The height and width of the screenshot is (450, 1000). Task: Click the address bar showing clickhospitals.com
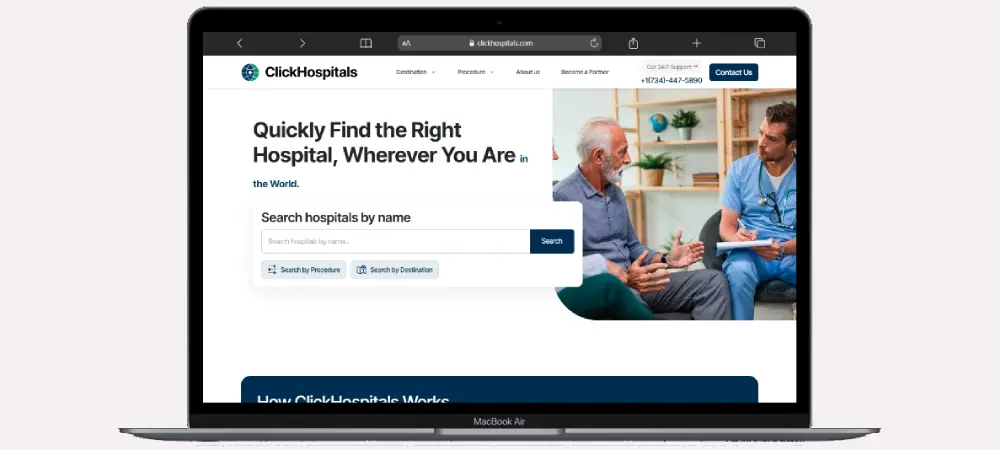(499, 43)
